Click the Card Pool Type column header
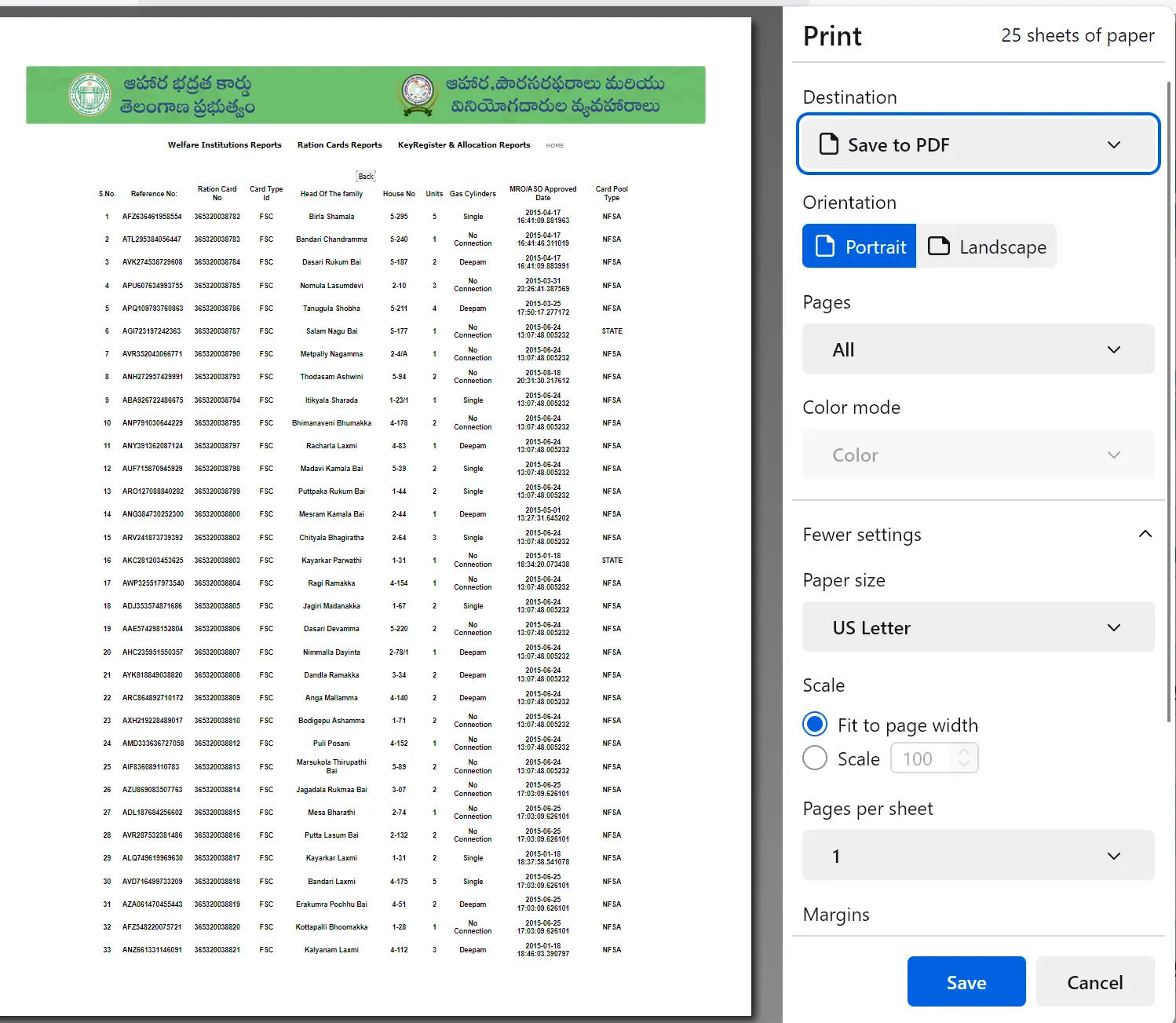 click(612, 193)
